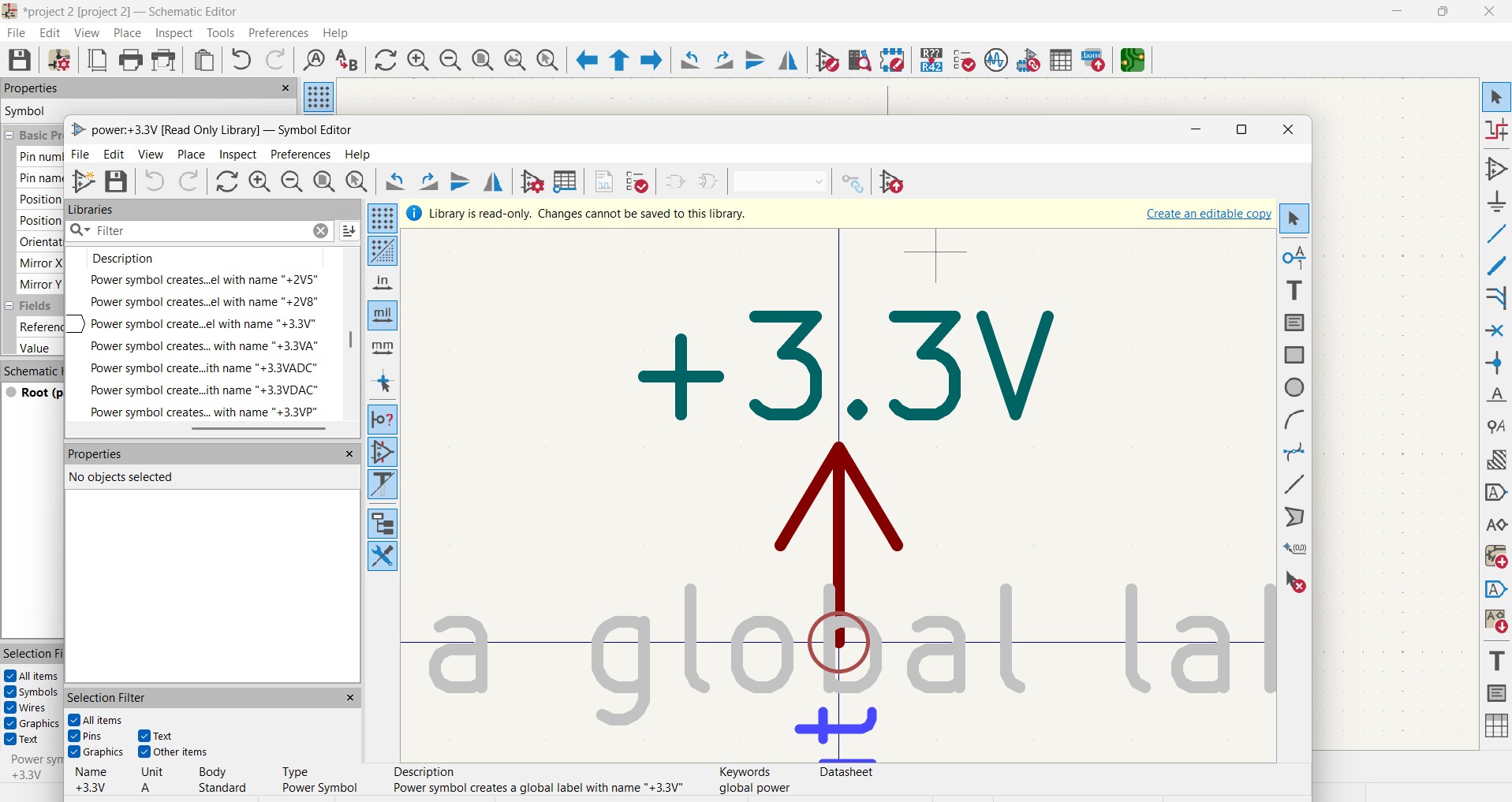1512x802 pixels.
Task: Select +3.3VA power symbol in library list
Action: (204, 346)
